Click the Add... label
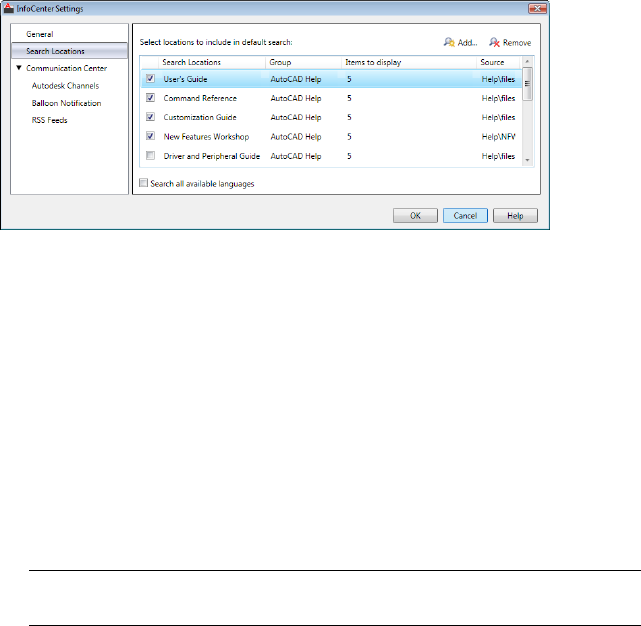Image resolution: width=641 pixels, height=626 pixels. click(467, 43)
